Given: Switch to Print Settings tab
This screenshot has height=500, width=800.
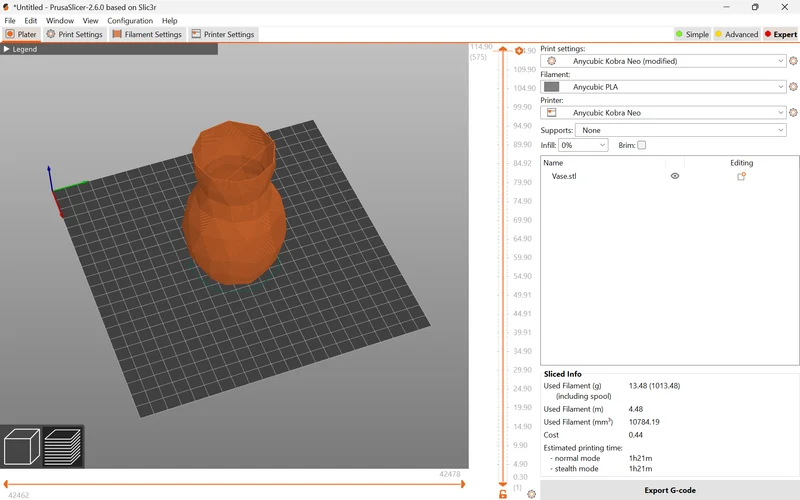Looking at the screenshot, I should click(x=74, y=34).
